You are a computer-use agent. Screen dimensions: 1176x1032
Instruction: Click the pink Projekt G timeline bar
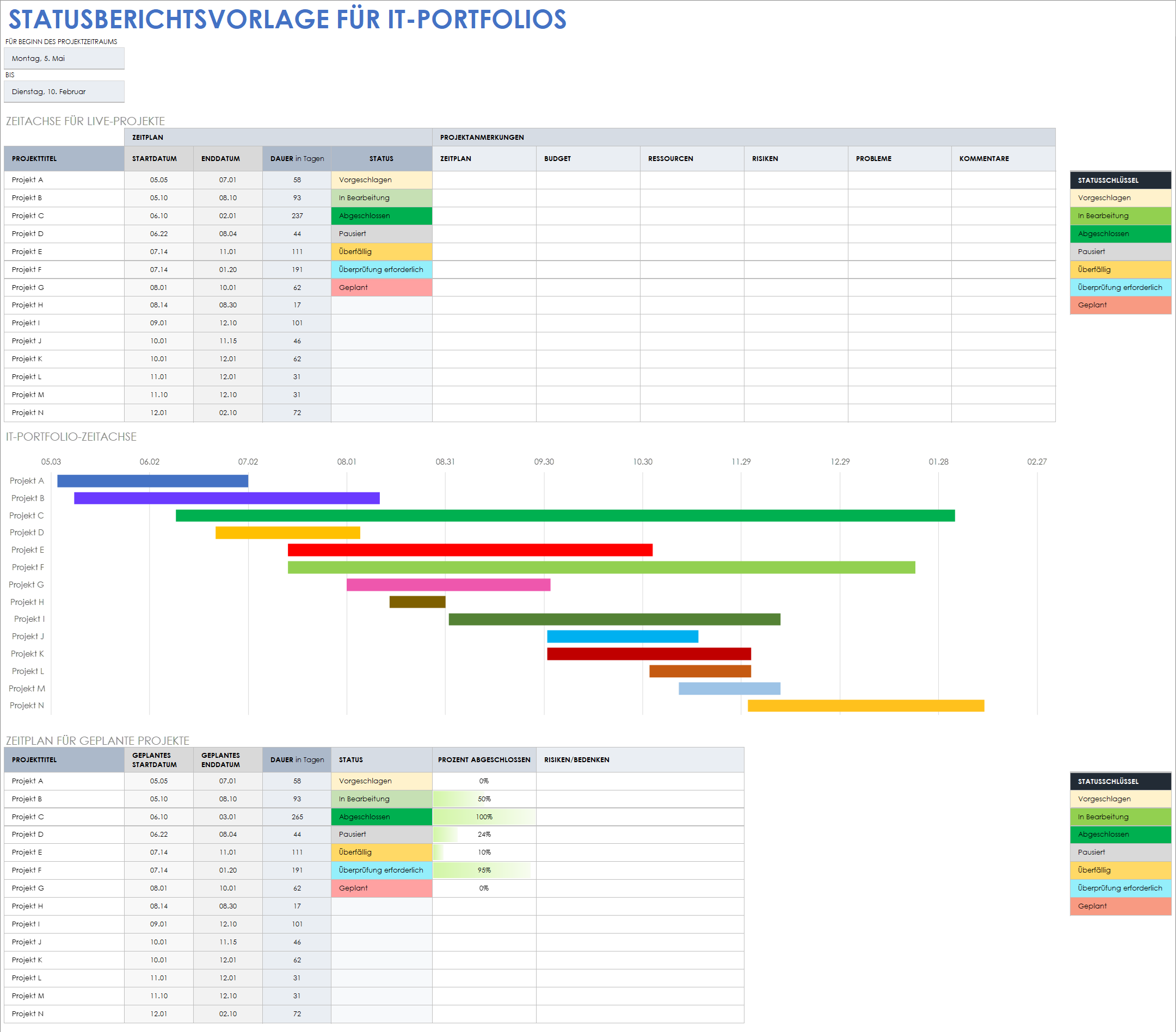[x=448, y=584]
